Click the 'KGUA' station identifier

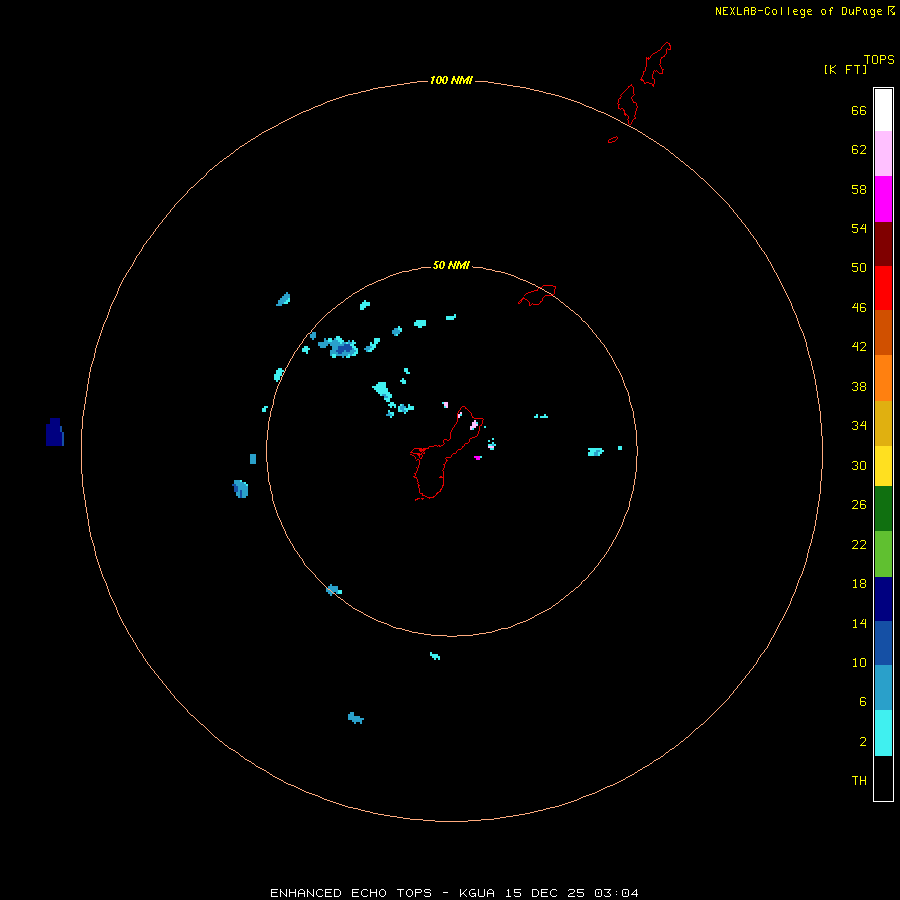coord(476,893)
